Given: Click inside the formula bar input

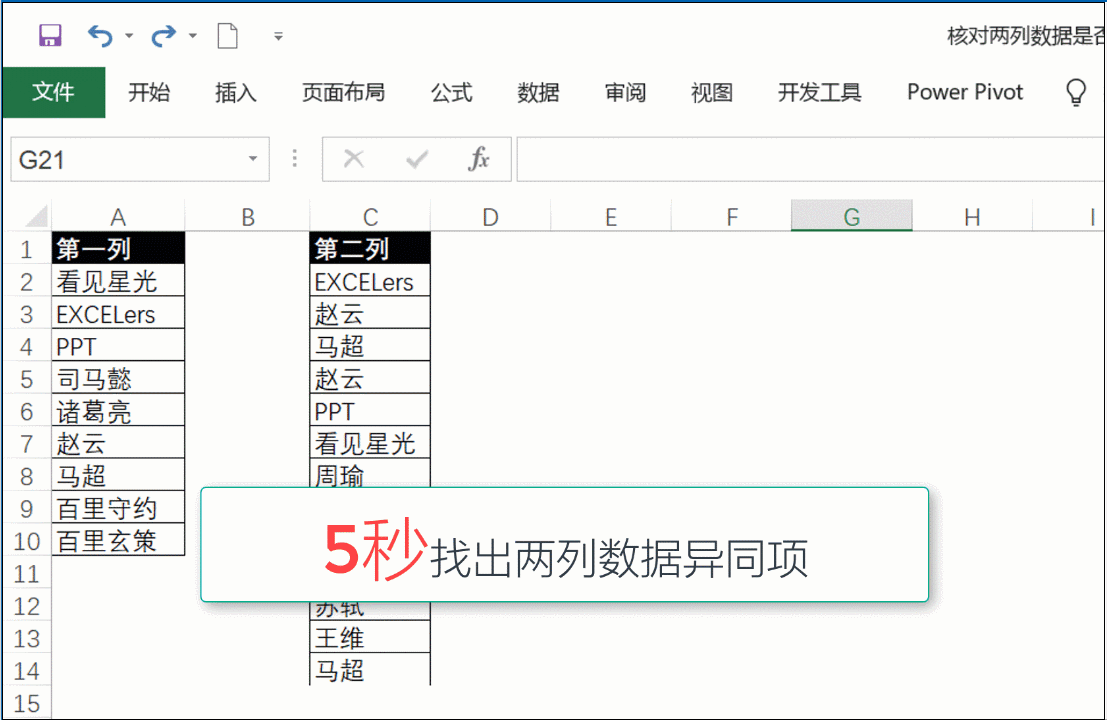Looking at the screenshot, I should coord(800,159).
